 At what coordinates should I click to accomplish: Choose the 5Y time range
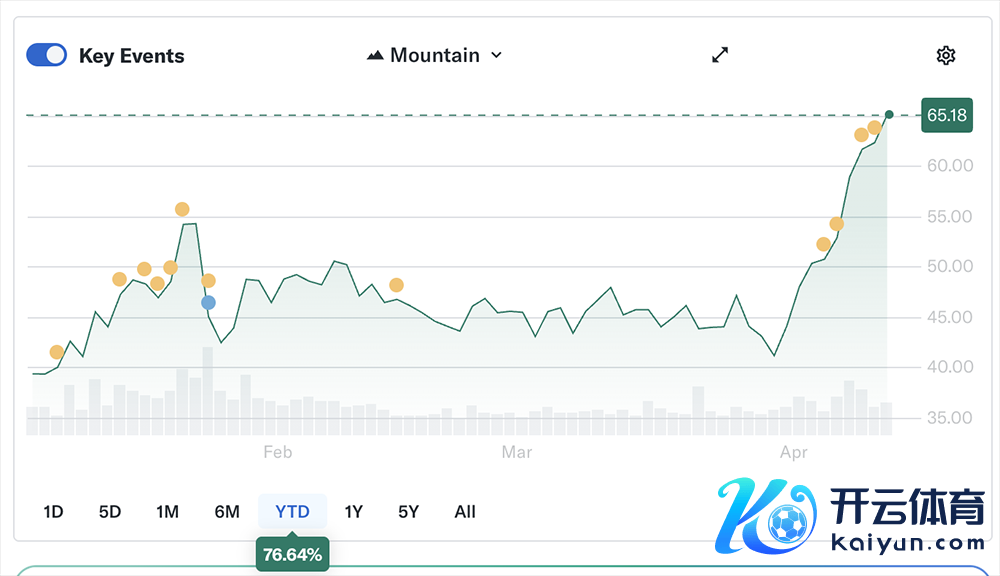[x=408, y=512]
